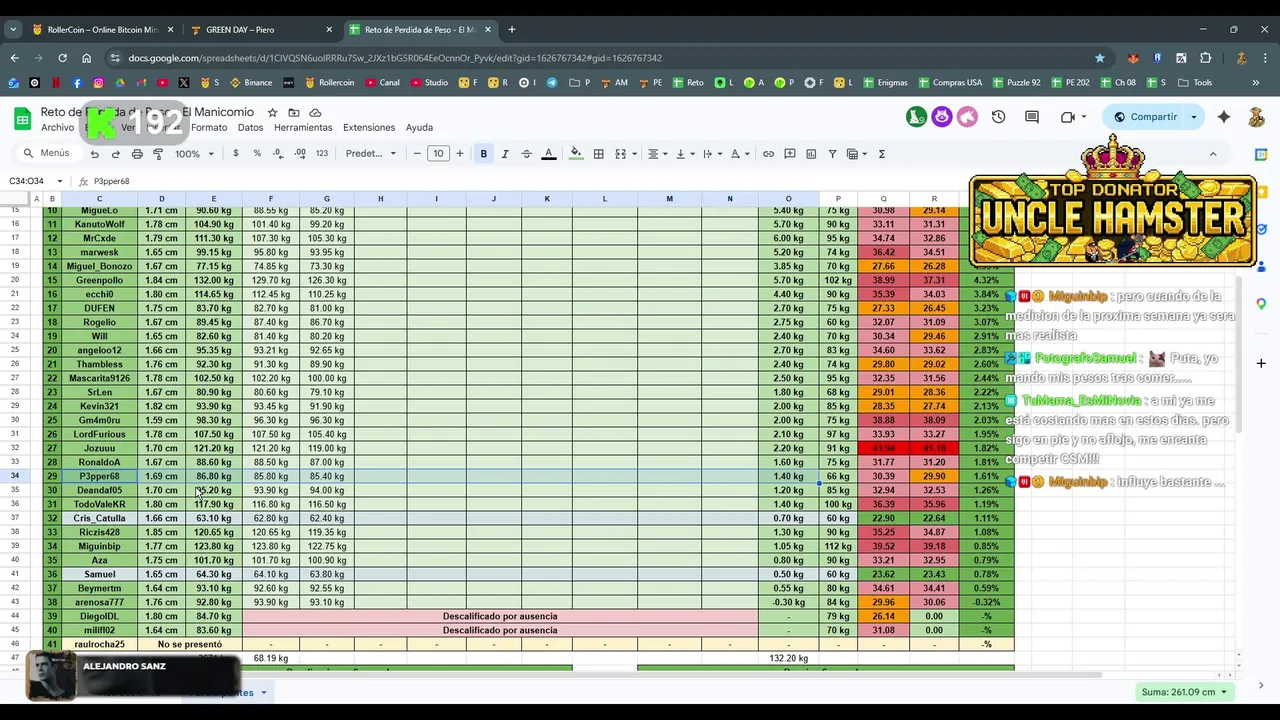Decrease the font size
The image size is (1280, 720).
click(x=417, y=154)
